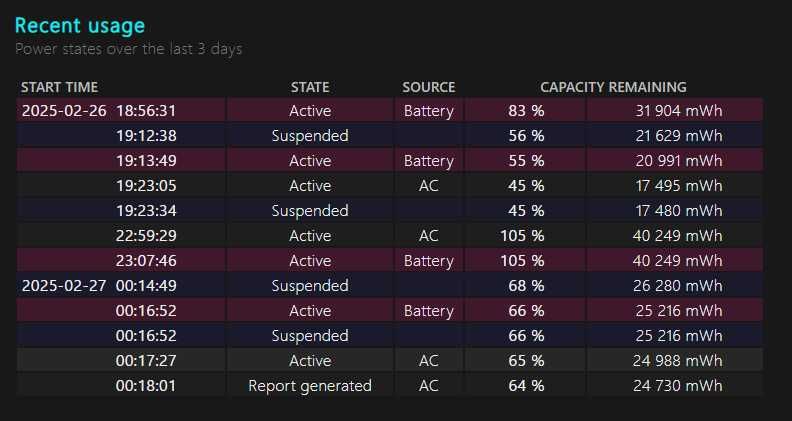The width and height of the screenshot is (792, 421).
Task: Select the 22:59:29 start time entry
Action: 146,236
